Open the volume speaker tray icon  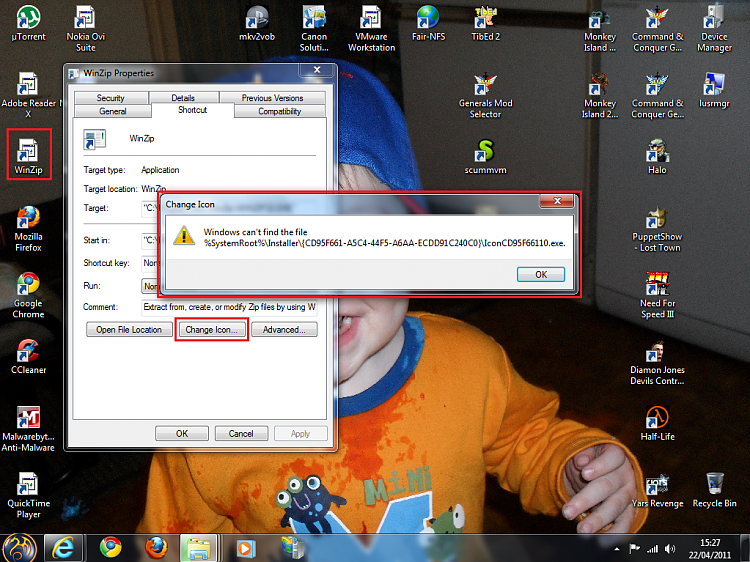[670, 549]
